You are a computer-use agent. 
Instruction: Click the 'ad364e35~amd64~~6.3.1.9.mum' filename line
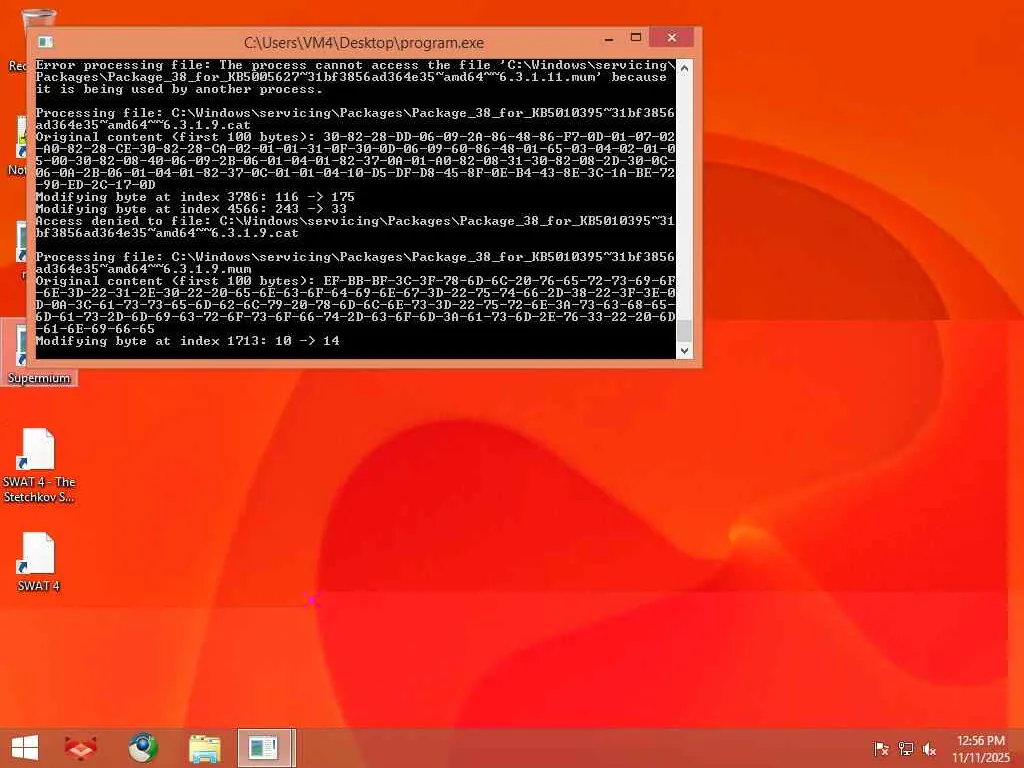coord(143,269)
